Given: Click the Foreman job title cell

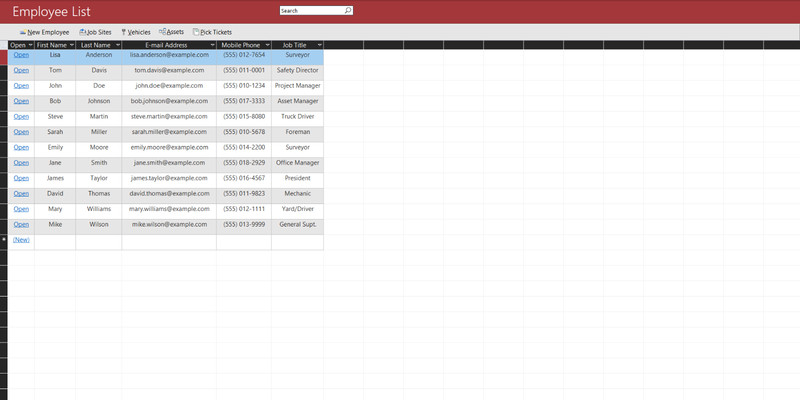Looking at the screenshot, I should point(297,132).
